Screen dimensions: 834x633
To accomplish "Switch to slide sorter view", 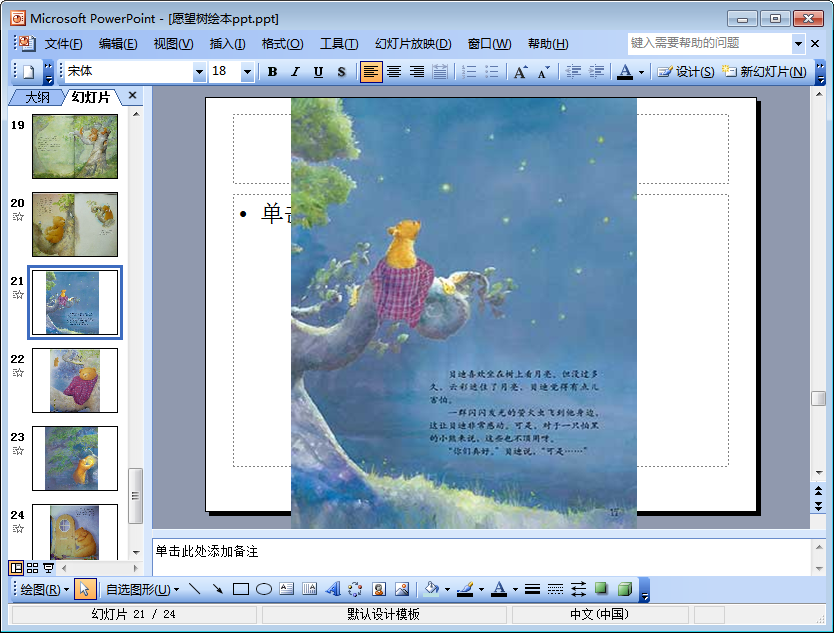I will [32, 568].
